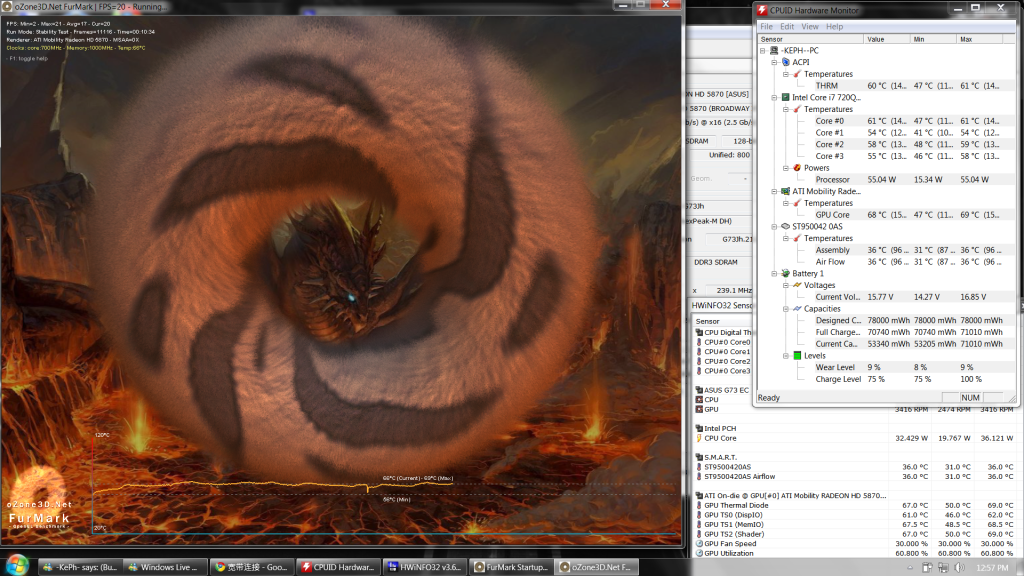This screenshot has width=1024, height=576.
Task: Open the Edit menu in Hardware Monitor
Action: (x=787, y=27)
